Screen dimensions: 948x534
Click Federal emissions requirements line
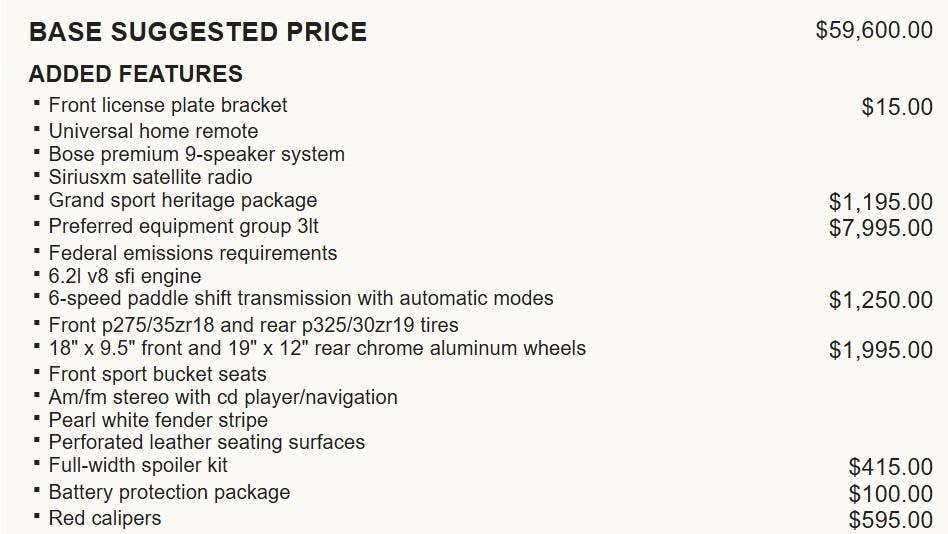point(192,253)
